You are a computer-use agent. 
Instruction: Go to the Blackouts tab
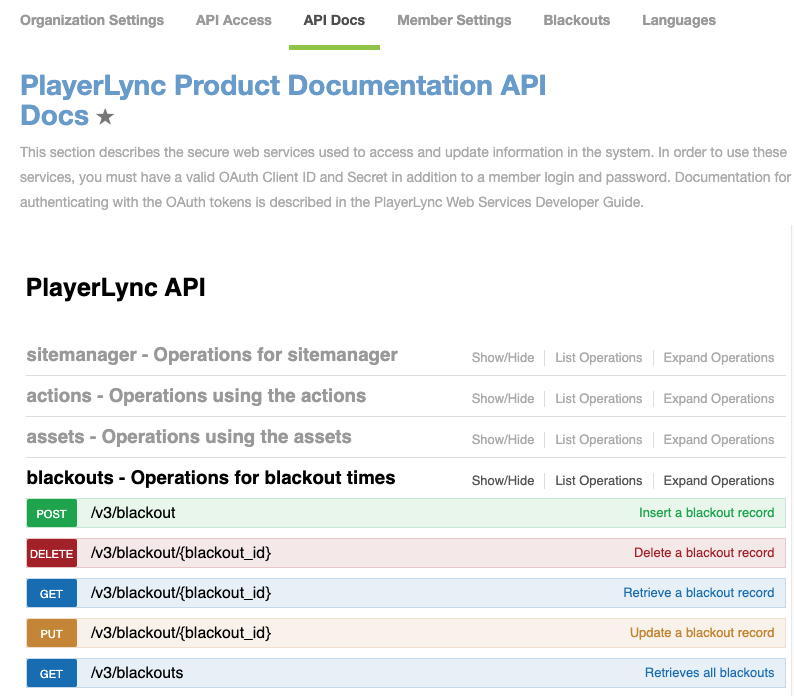[577, 20]
